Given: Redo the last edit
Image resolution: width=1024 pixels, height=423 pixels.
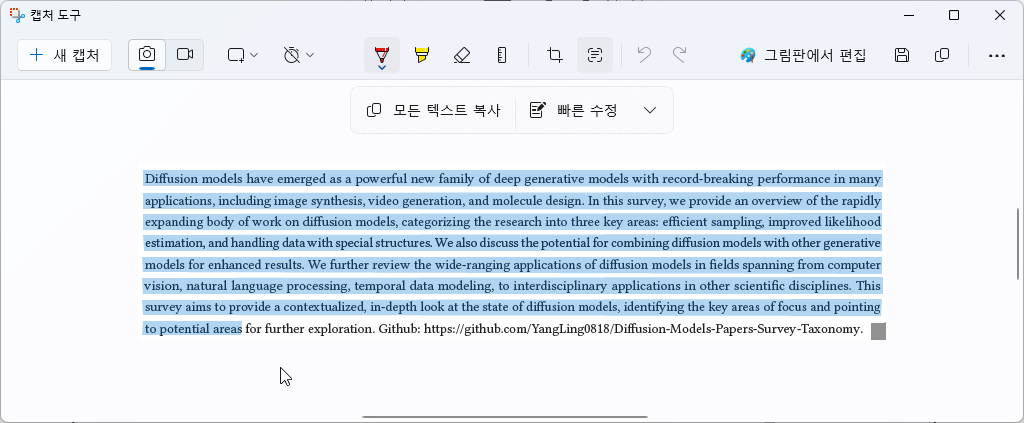Looking at the screenshot, I should coord(679,55).
